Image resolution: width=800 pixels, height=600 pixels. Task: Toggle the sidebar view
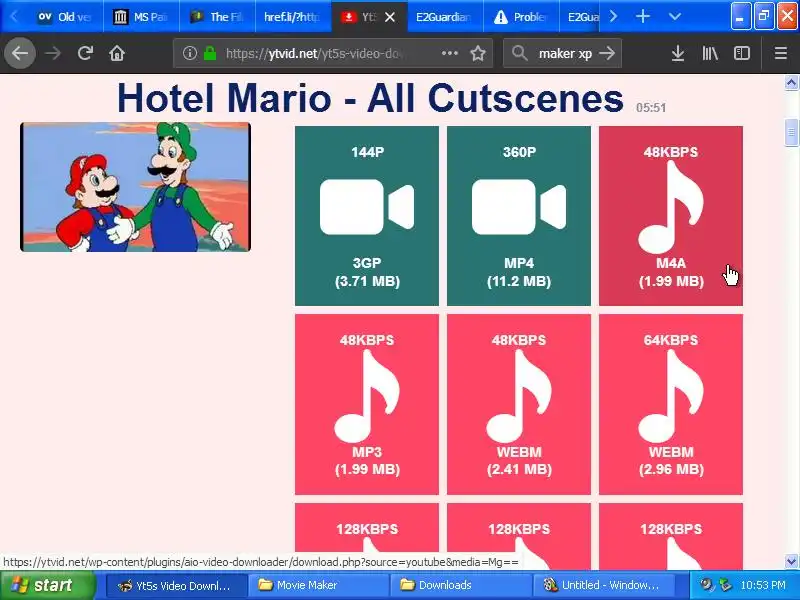click(741, 53)
